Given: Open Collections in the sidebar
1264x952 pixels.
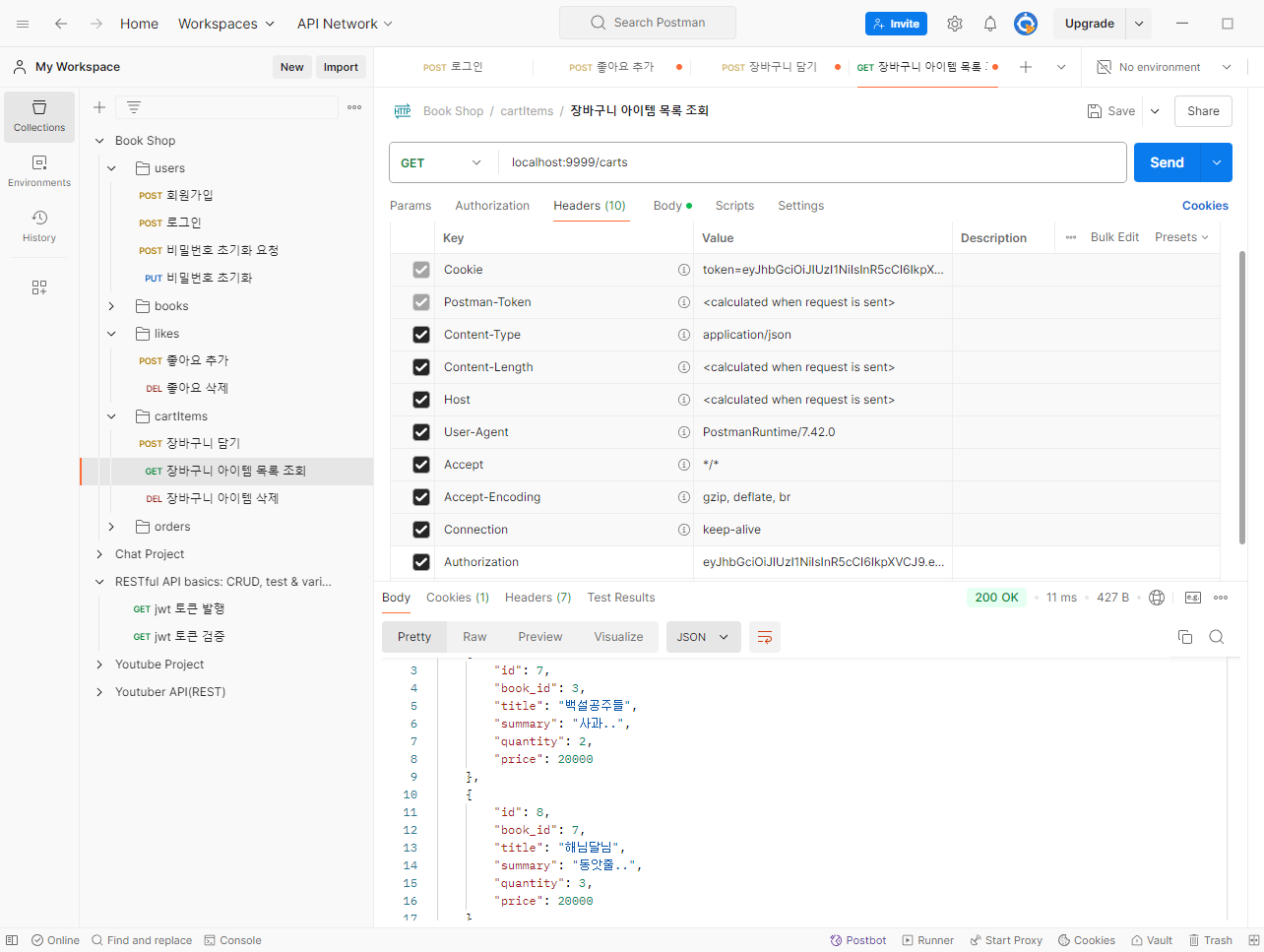Looking at the screenshot, I should pyautogui.click(x=39, y=117).
